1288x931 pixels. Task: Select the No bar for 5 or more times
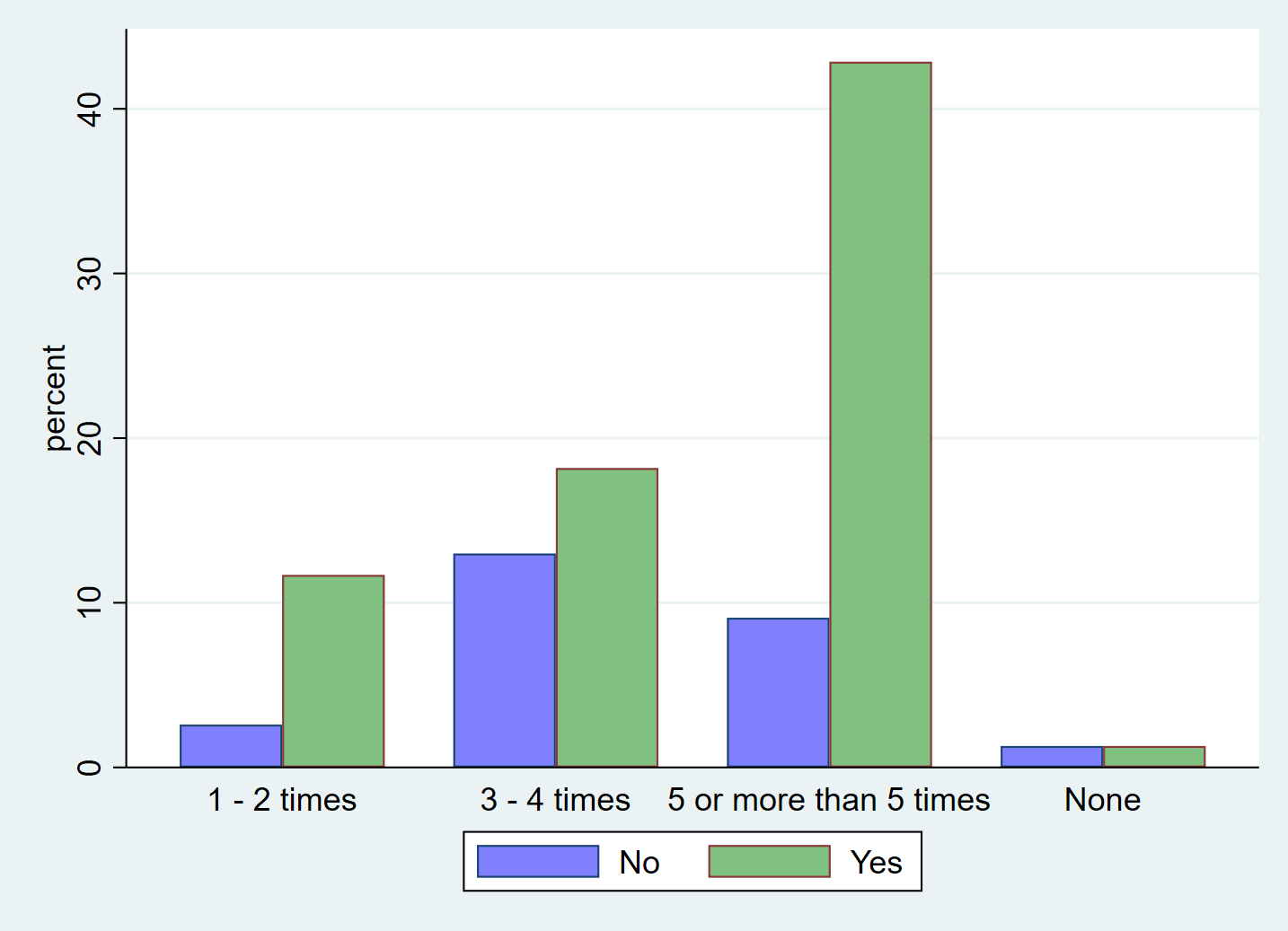tap(778, 692)
